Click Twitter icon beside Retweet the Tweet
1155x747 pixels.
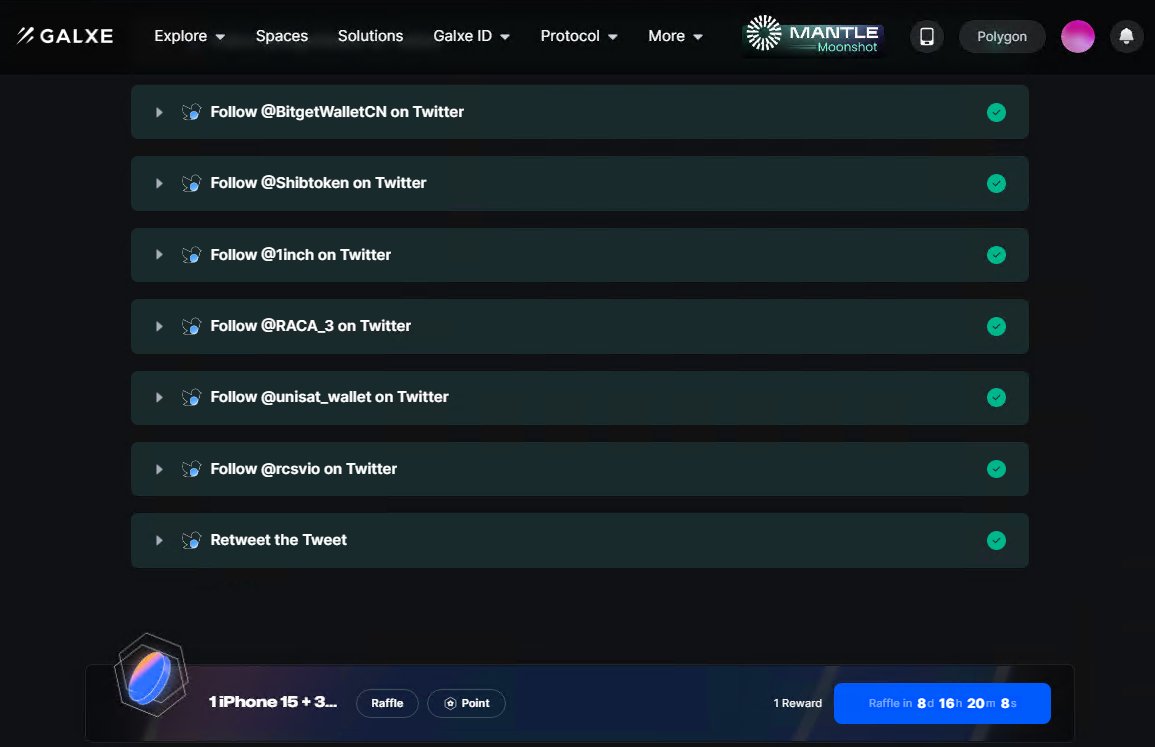192,540
